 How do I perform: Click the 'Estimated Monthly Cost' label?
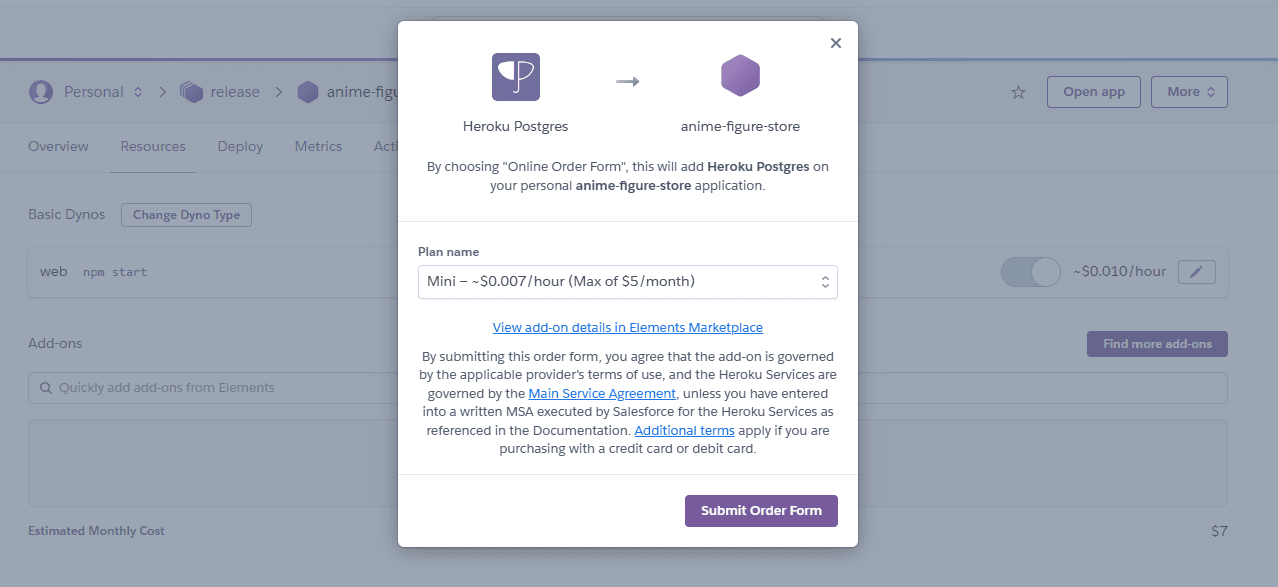pos(96,531)
